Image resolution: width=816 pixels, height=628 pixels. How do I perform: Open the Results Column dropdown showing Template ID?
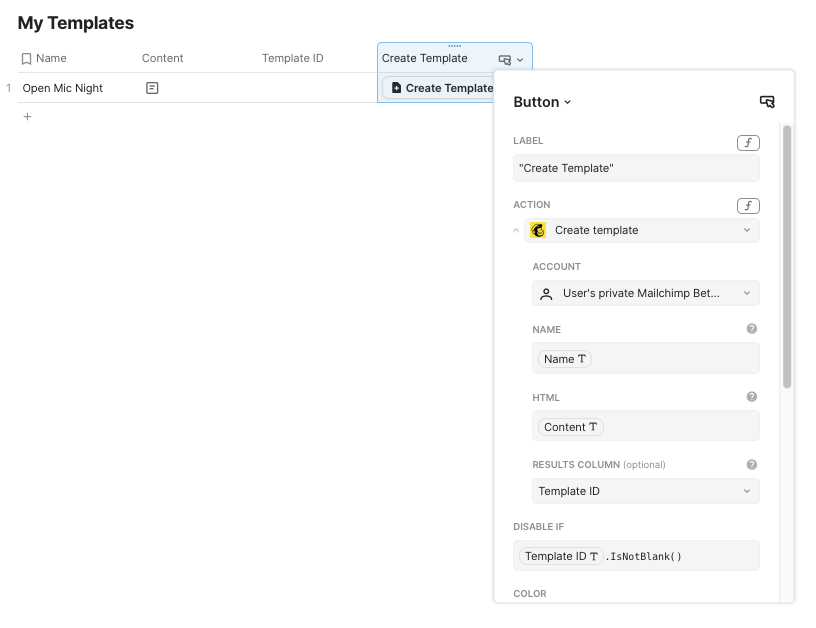pos(645,491)
